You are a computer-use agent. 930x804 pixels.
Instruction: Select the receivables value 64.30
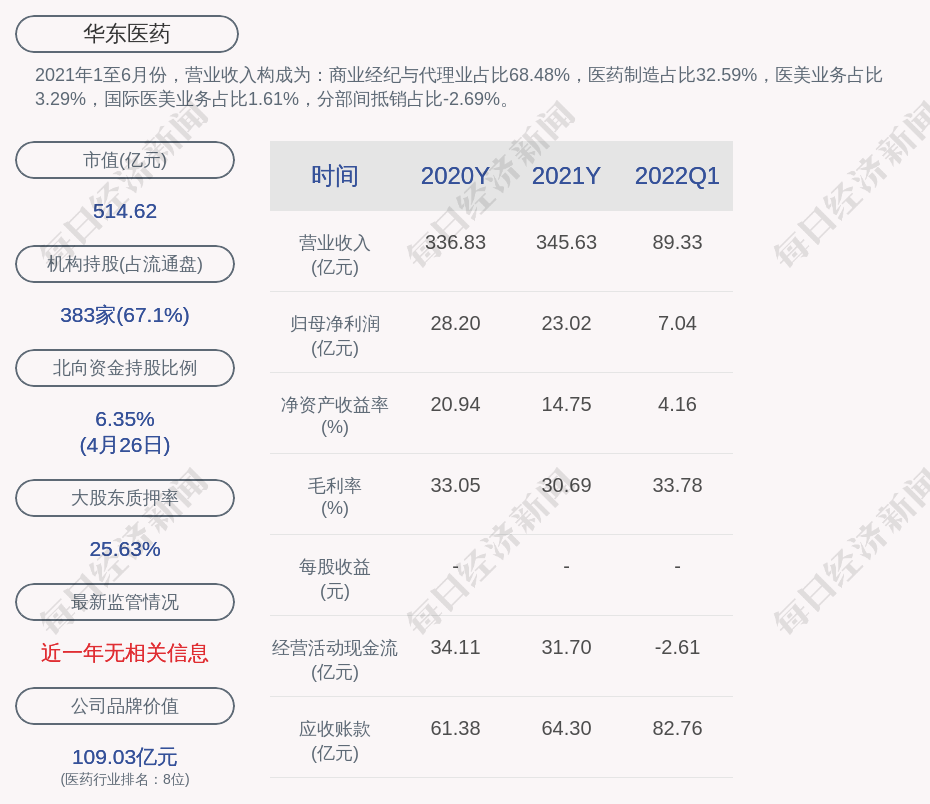(566, 728)
